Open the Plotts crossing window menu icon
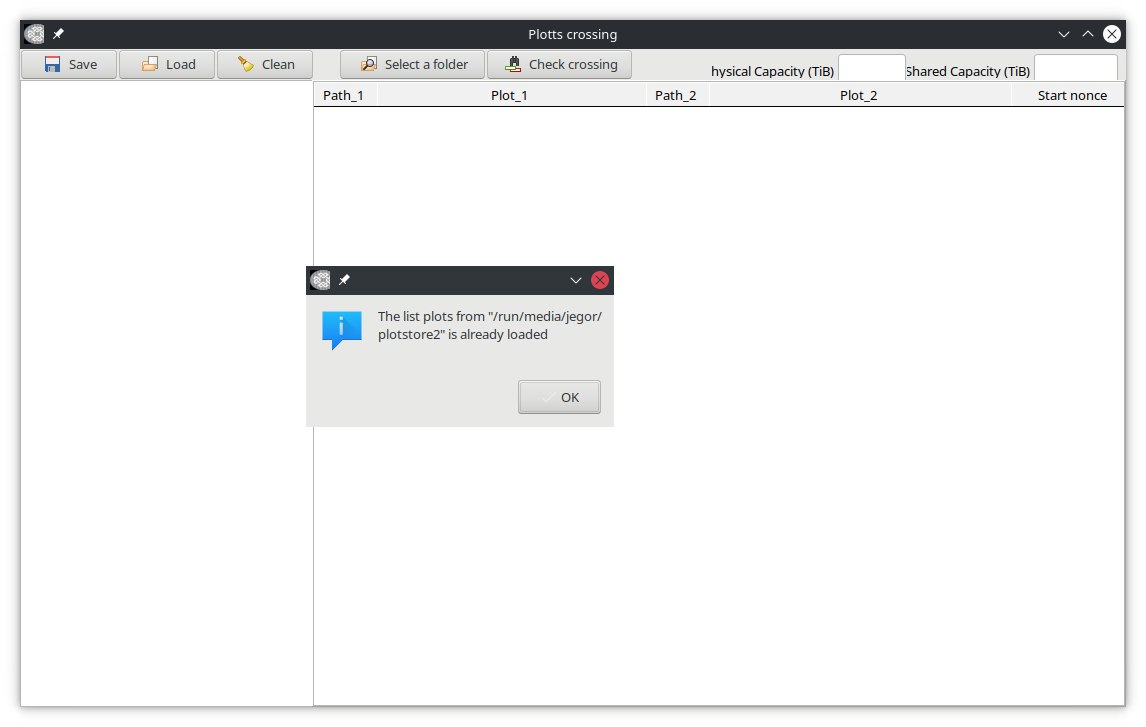 [x=34, y=34]
